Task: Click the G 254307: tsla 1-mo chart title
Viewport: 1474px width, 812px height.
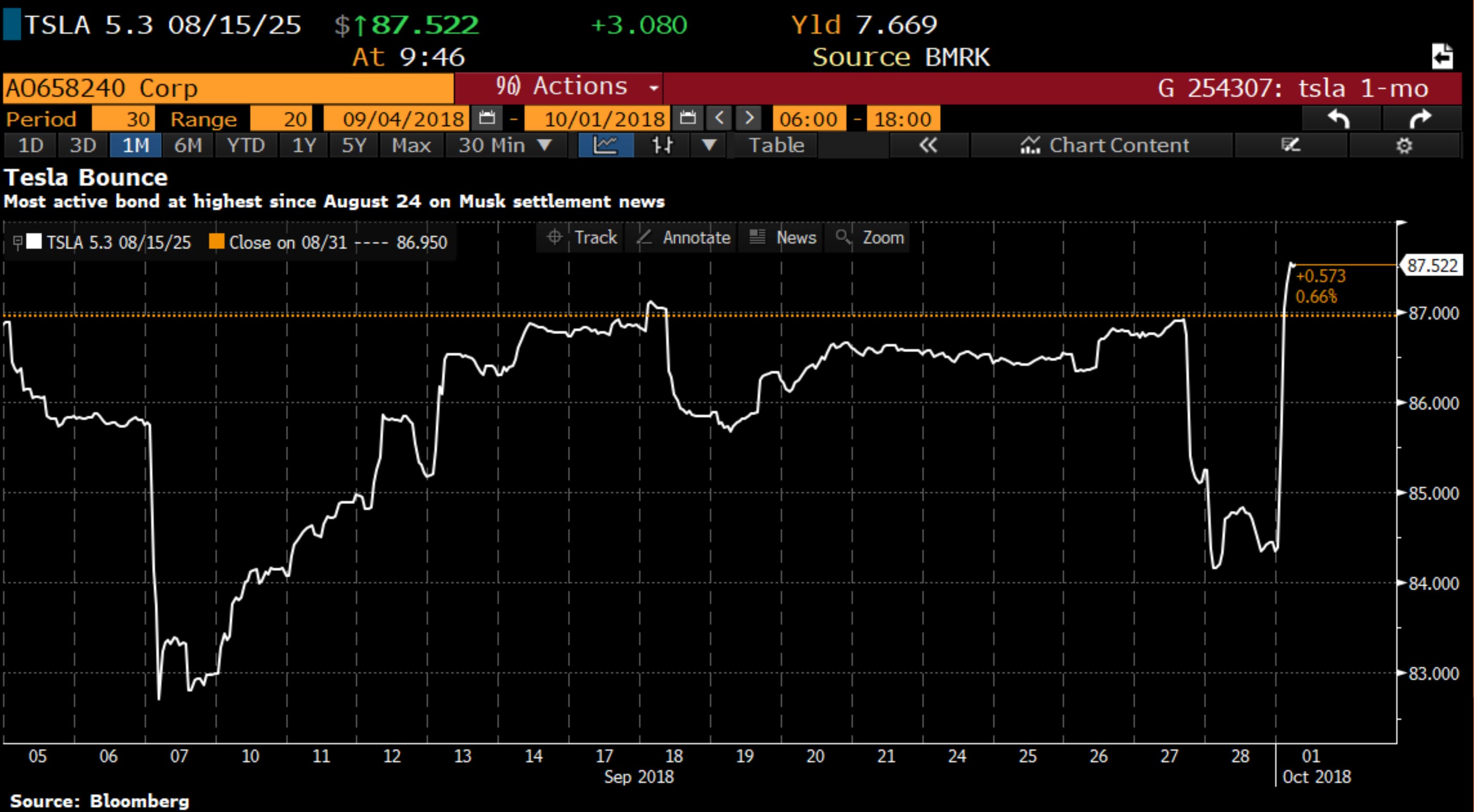Action: 1293,88
